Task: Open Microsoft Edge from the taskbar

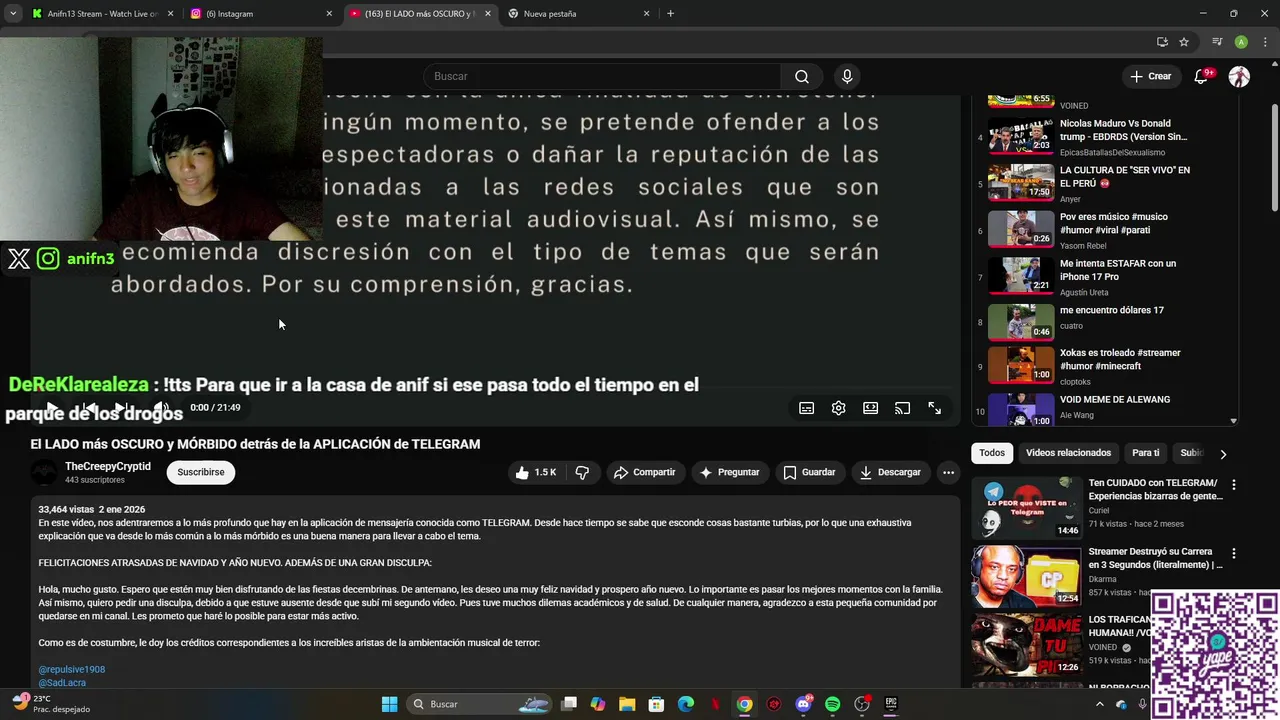Action: pyautogui.click(x=686, y=704)
